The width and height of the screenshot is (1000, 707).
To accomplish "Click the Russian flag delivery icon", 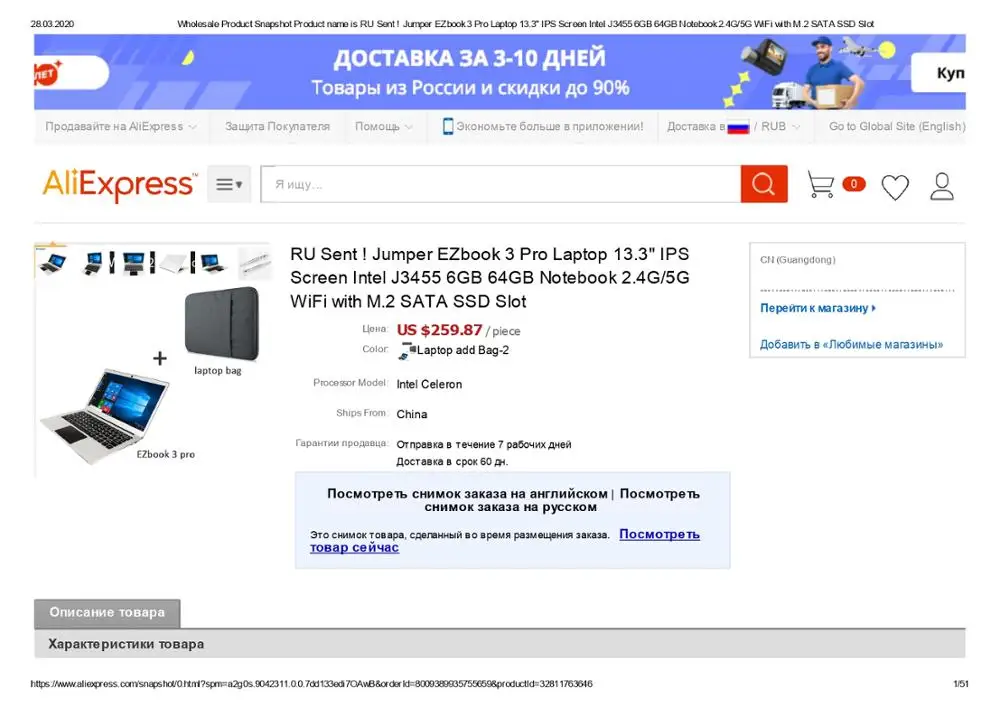I will [738, 127].
